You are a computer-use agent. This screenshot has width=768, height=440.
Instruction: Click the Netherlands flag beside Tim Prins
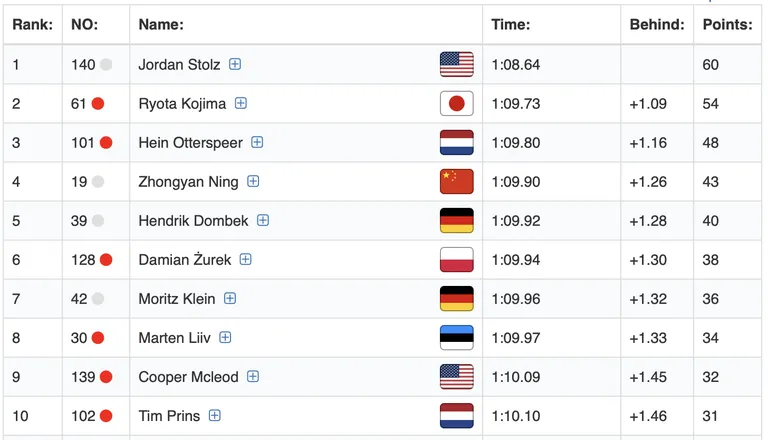click(x=456, y=416)
